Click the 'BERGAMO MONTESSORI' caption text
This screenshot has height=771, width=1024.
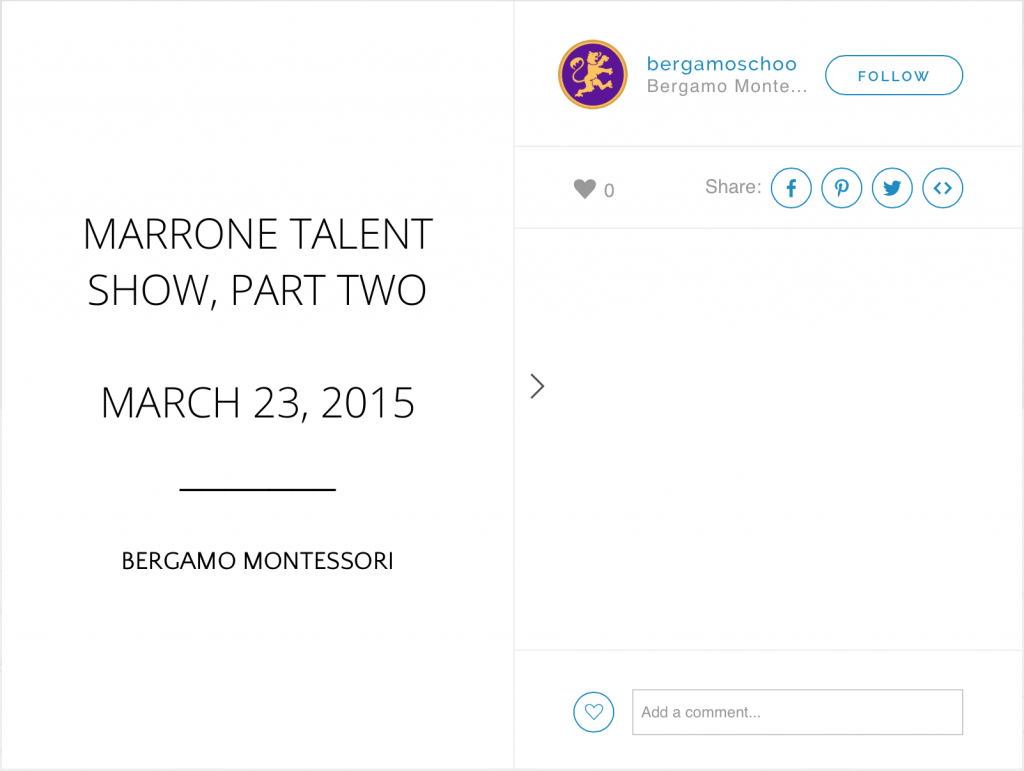click(x=257, y=561)
